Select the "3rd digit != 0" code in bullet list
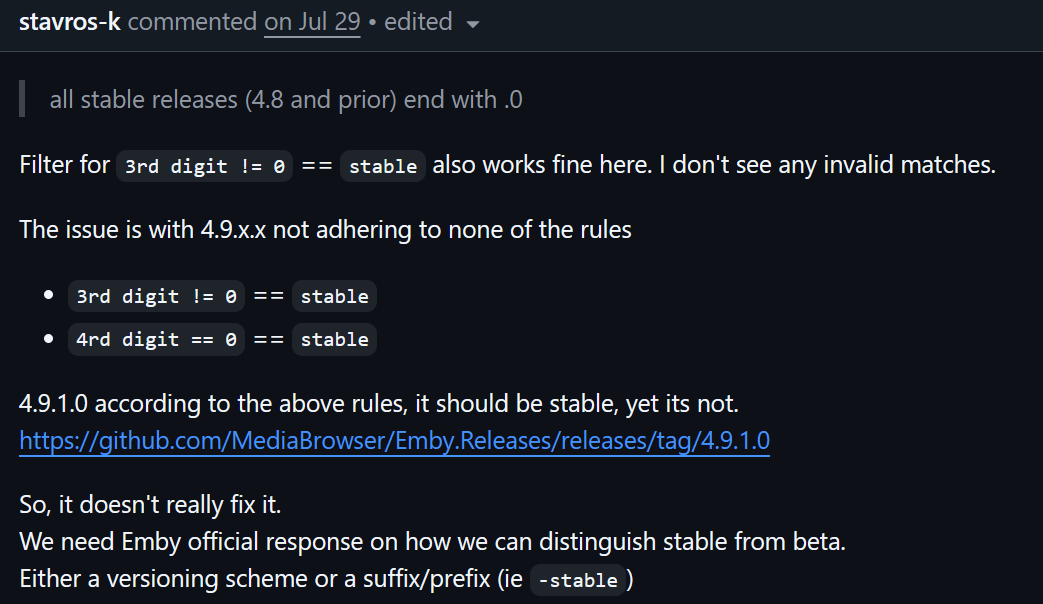The width and height of the screenshot is (1043, 604). point(156,297)
